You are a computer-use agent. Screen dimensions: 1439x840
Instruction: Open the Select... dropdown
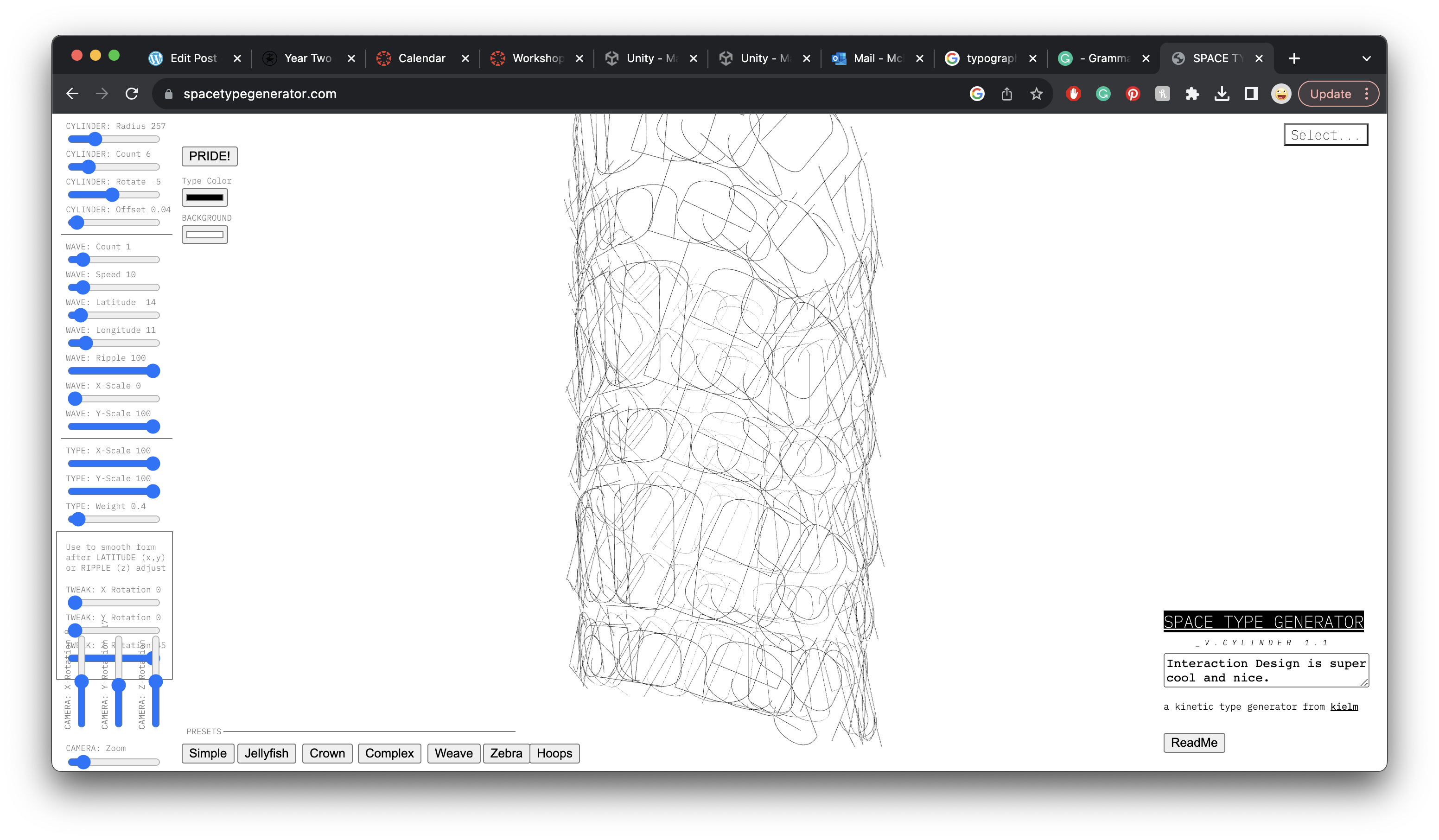(x=1325, y=135)
